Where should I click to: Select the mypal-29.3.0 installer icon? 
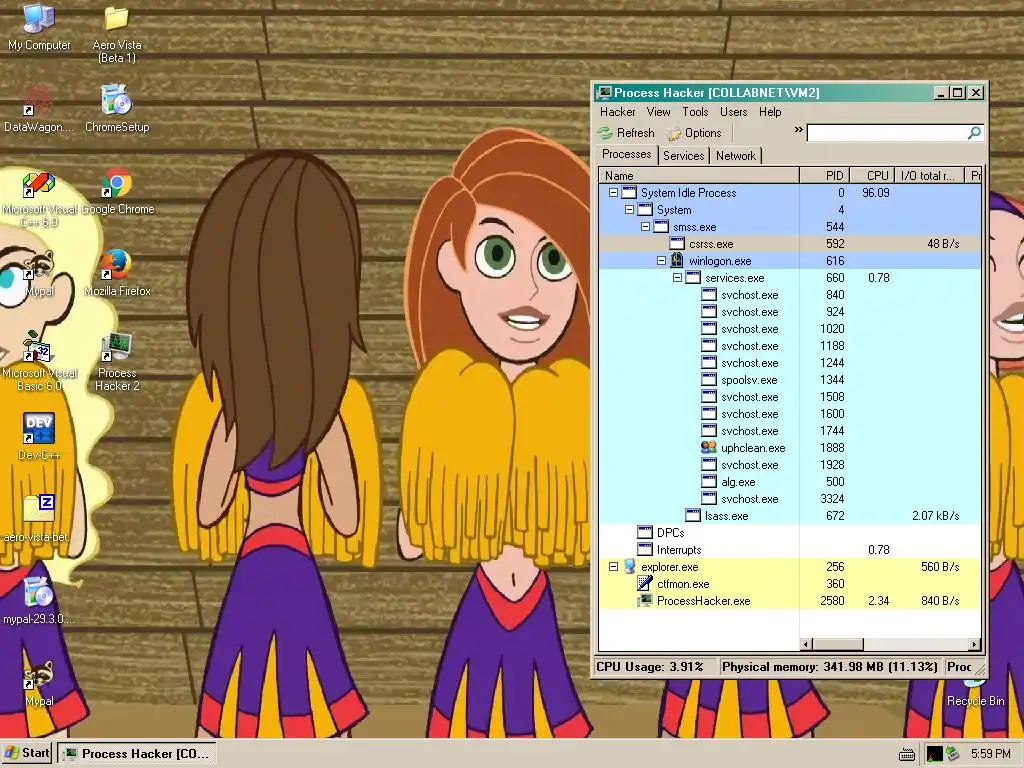39,601
